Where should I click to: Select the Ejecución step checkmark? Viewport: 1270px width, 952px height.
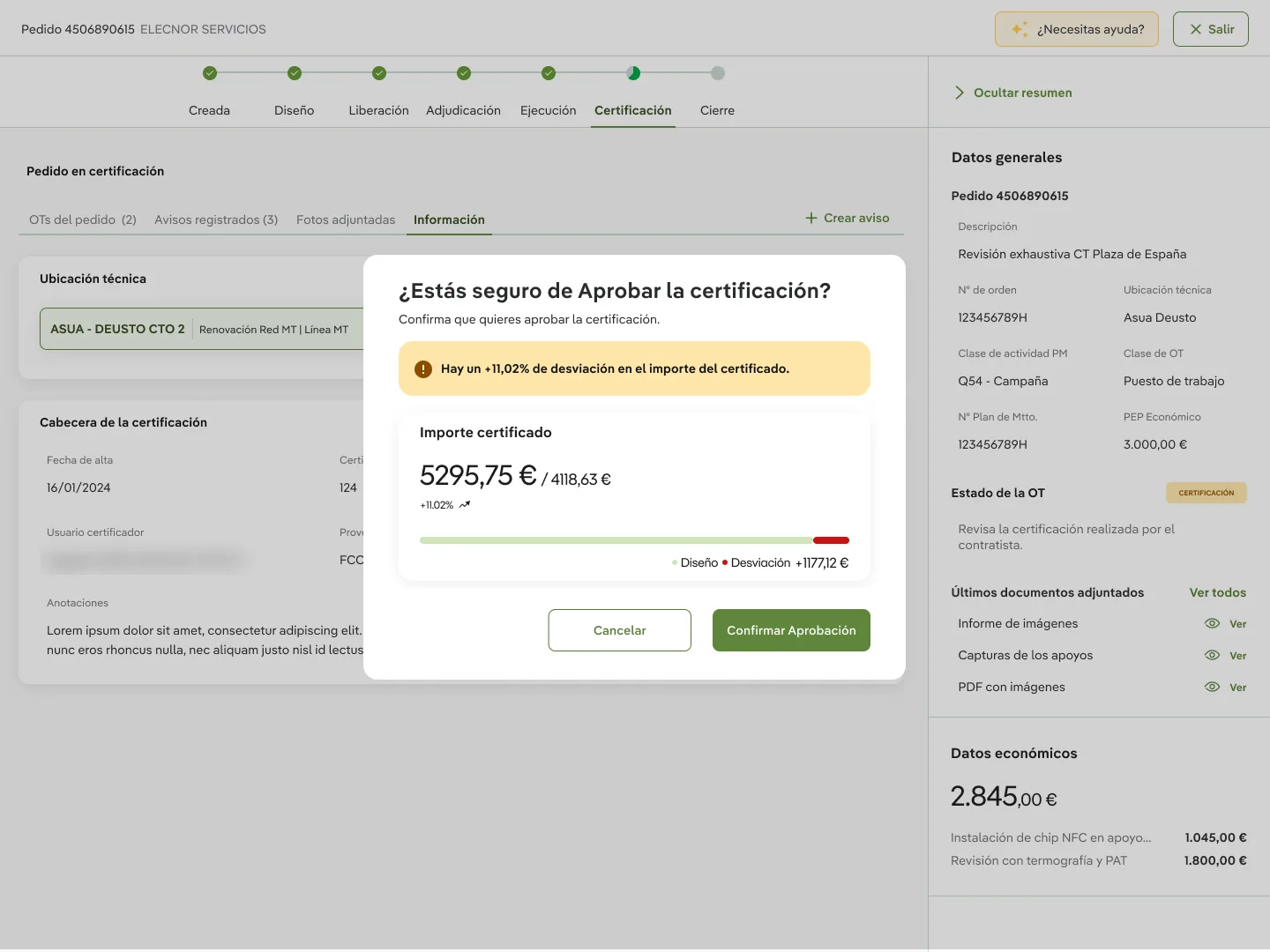(549, 73)
